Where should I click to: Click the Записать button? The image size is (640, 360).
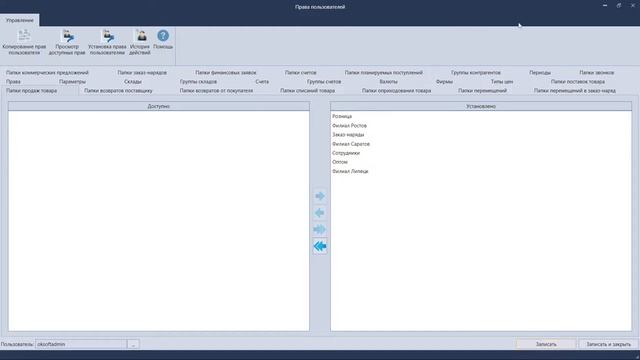tap(546, 344)
